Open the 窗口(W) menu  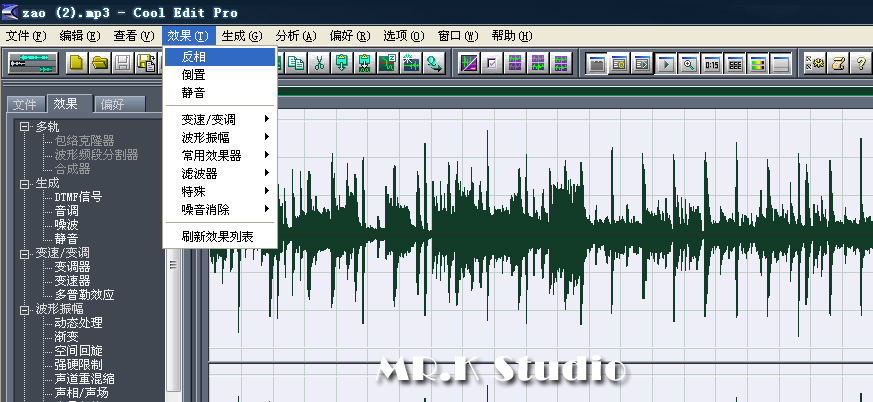[458, 36]
